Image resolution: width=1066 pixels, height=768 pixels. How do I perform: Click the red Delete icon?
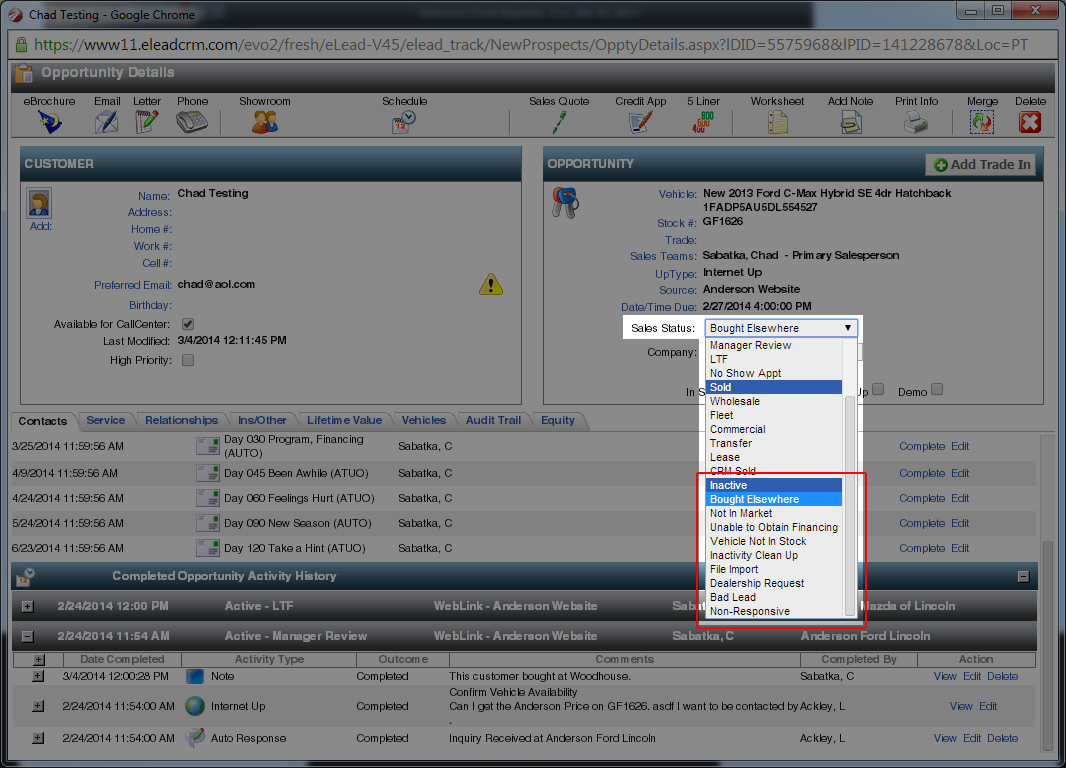click(1030, 122)
